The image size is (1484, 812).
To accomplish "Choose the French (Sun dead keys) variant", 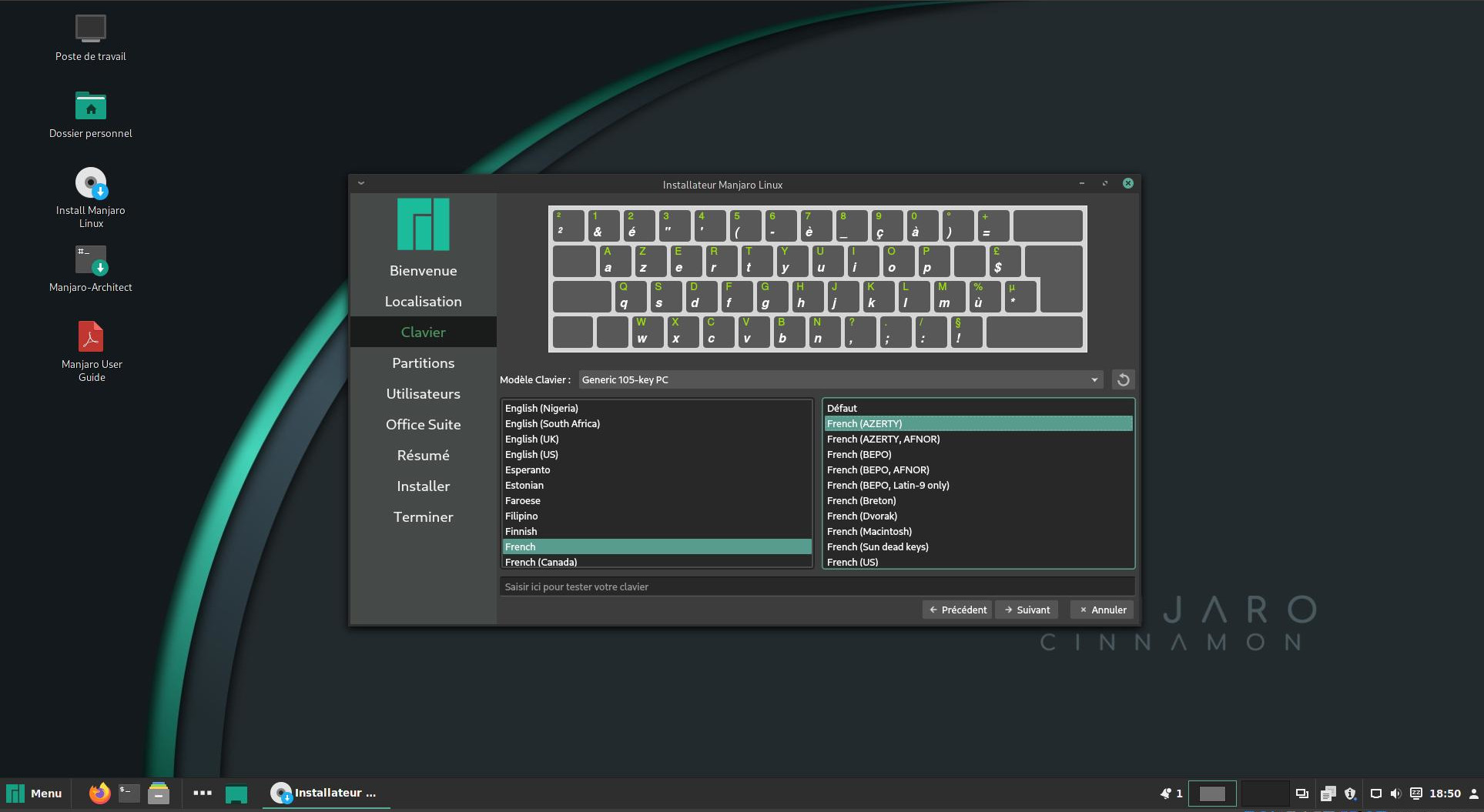I will 979,546.
